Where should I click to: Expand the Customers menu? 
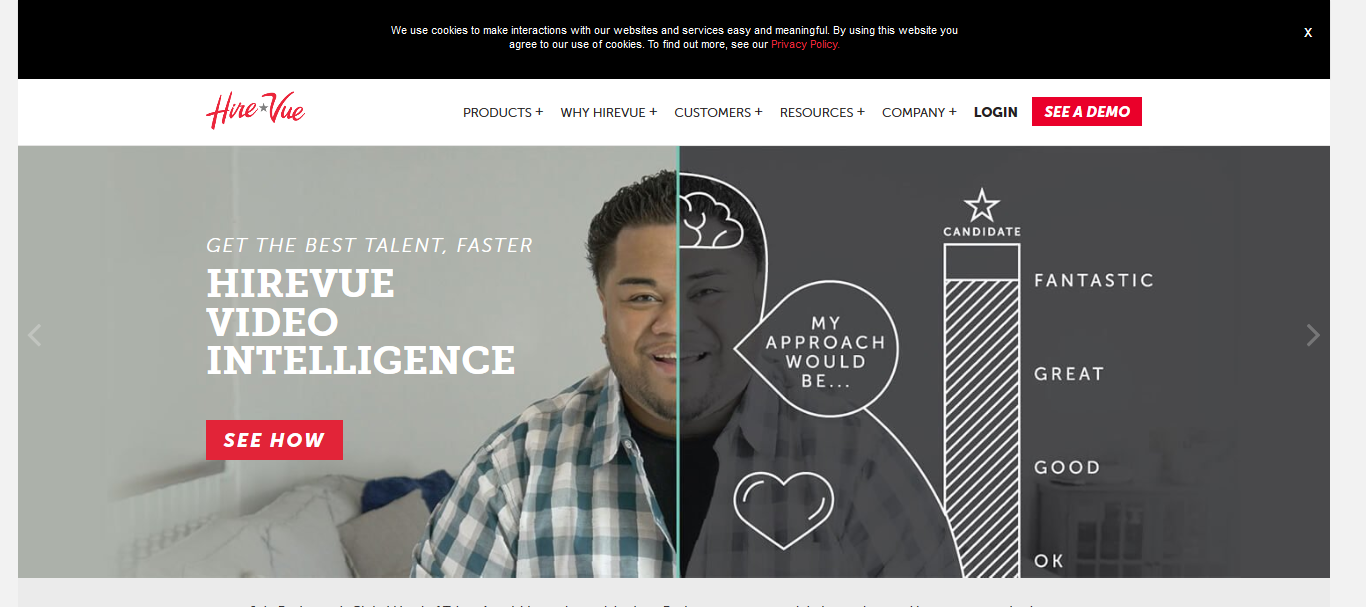click(718, 112)
